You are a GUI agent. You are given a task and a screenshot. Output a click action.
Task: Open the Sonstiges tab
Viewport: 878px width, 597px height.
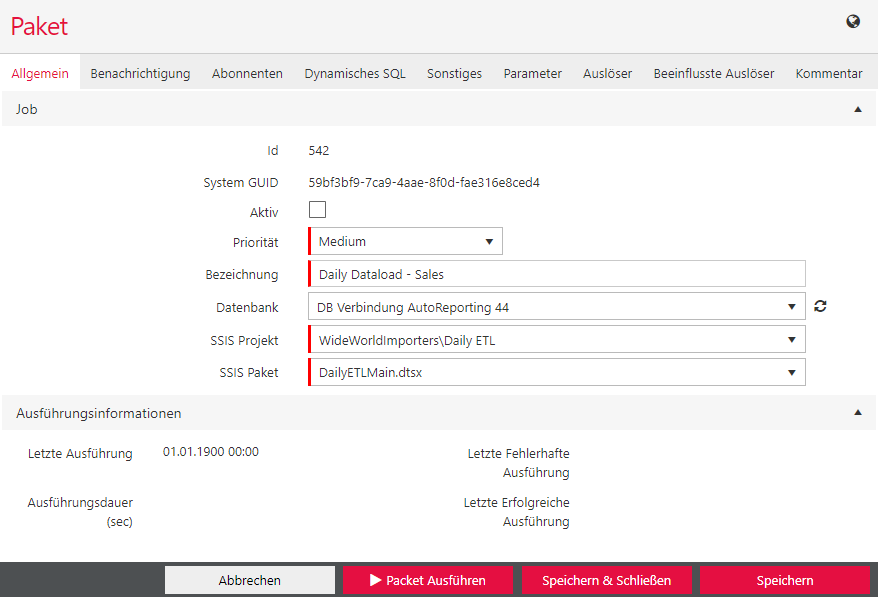(x=454, y=73)
